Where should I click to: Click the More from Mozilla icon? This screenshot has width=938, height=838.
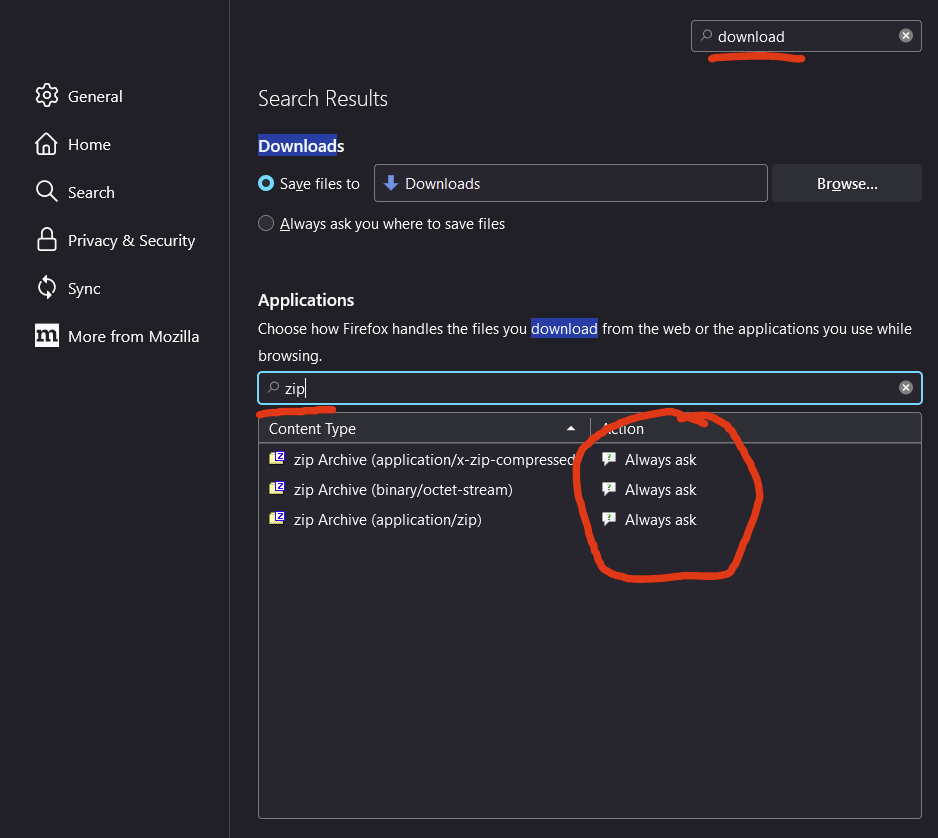(47, 336)
